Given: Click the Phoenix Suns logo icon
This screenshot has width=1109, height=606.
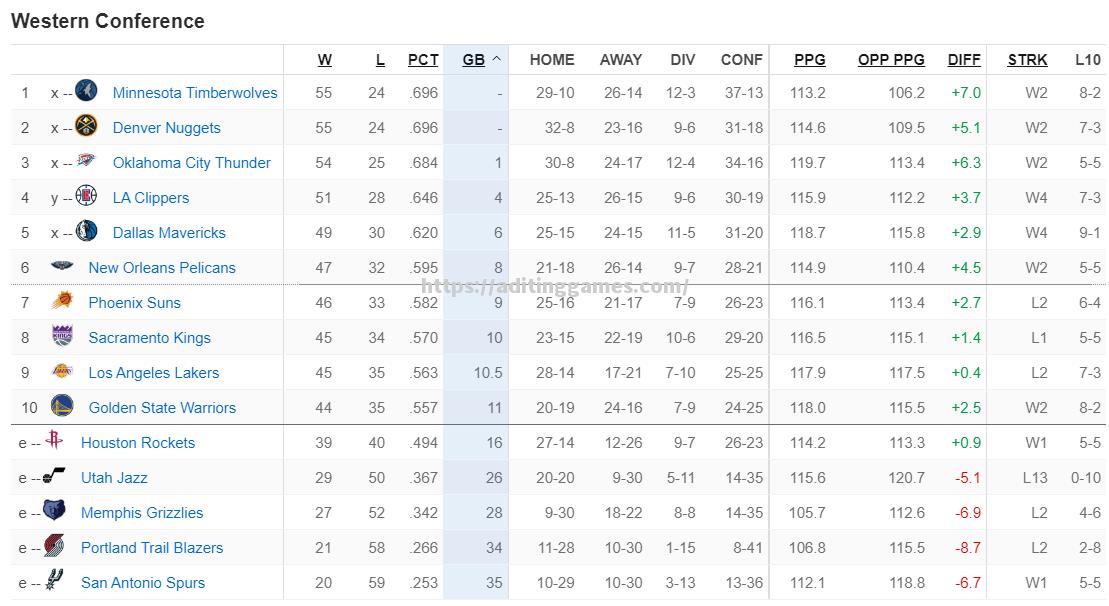Looking at the screenshot, I should [62, 301].
